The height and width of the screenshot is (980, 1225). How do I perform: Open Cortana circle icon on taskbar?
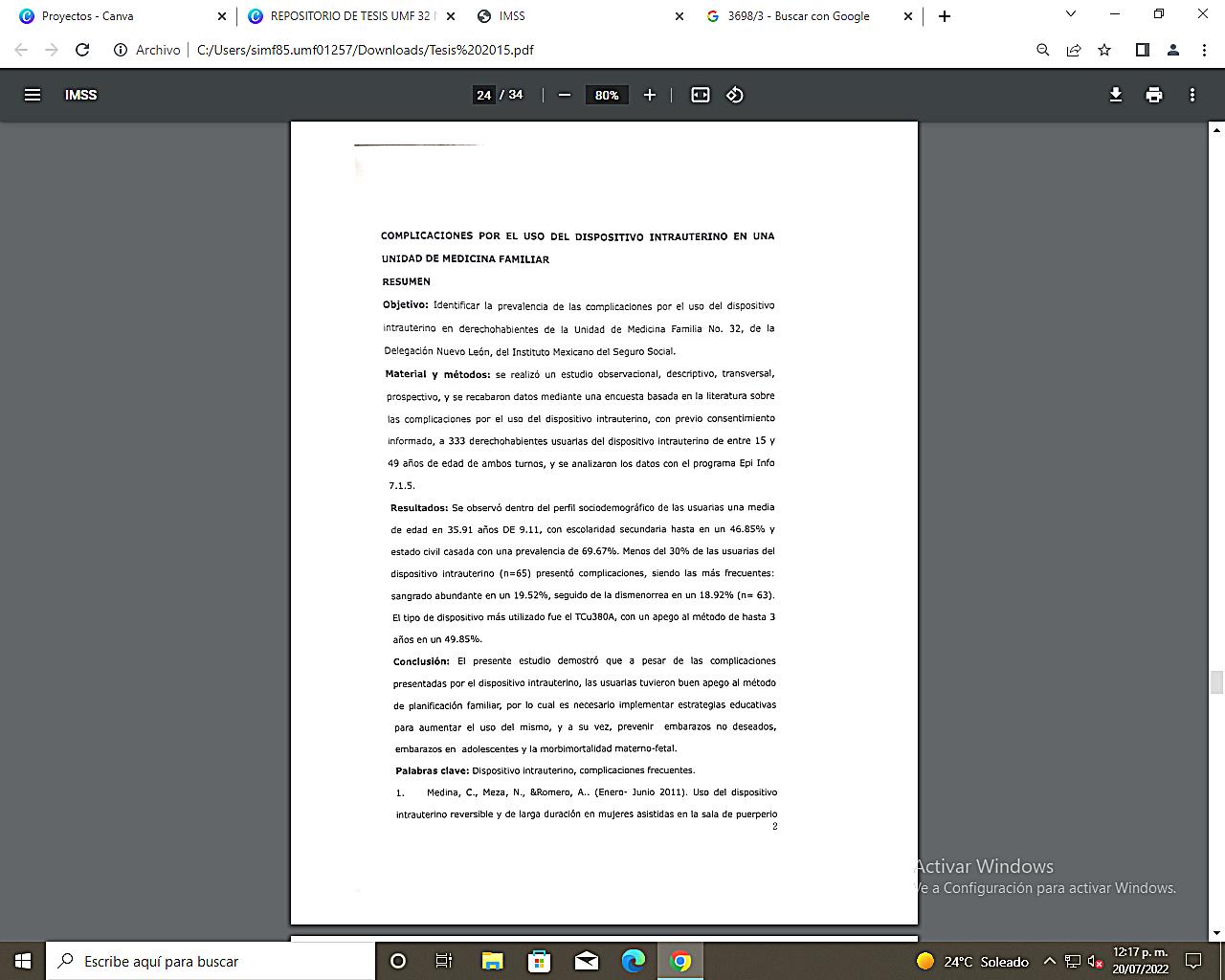(398, 961)
